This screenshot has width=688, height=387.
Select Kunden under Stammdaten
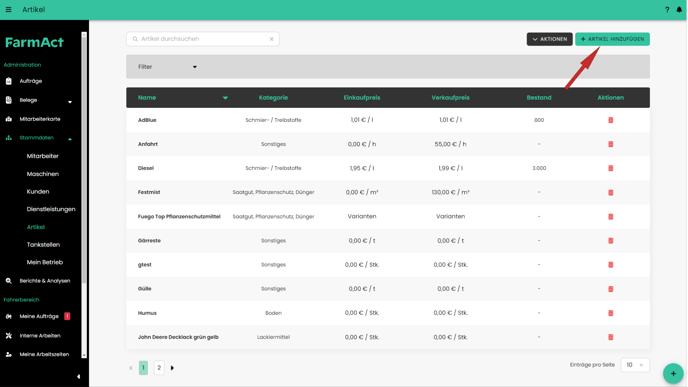tap(38, 192)
